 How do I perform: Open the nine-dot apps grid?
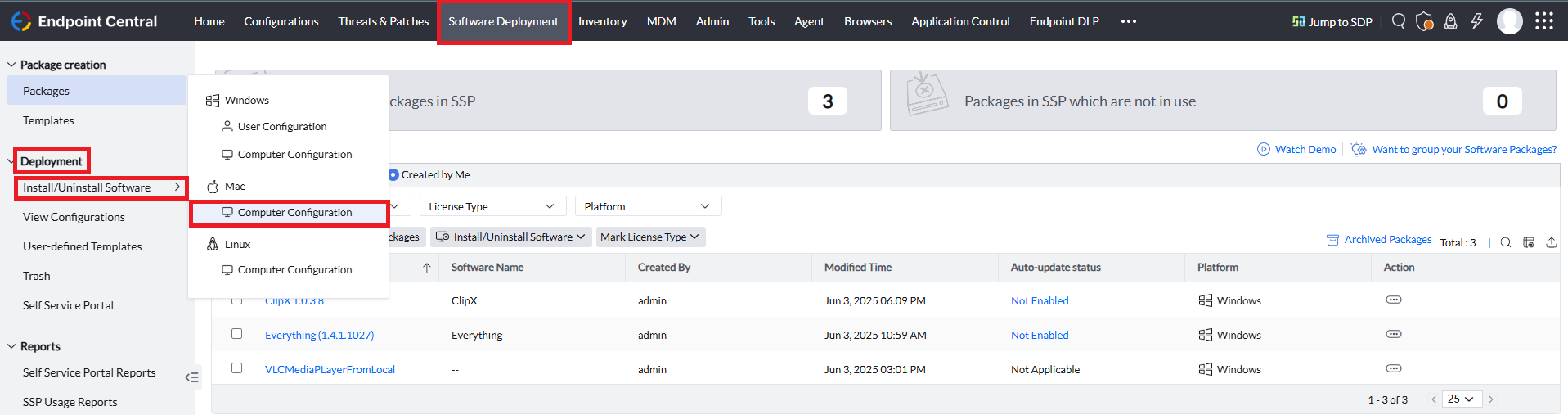[x=1543, y=21]
